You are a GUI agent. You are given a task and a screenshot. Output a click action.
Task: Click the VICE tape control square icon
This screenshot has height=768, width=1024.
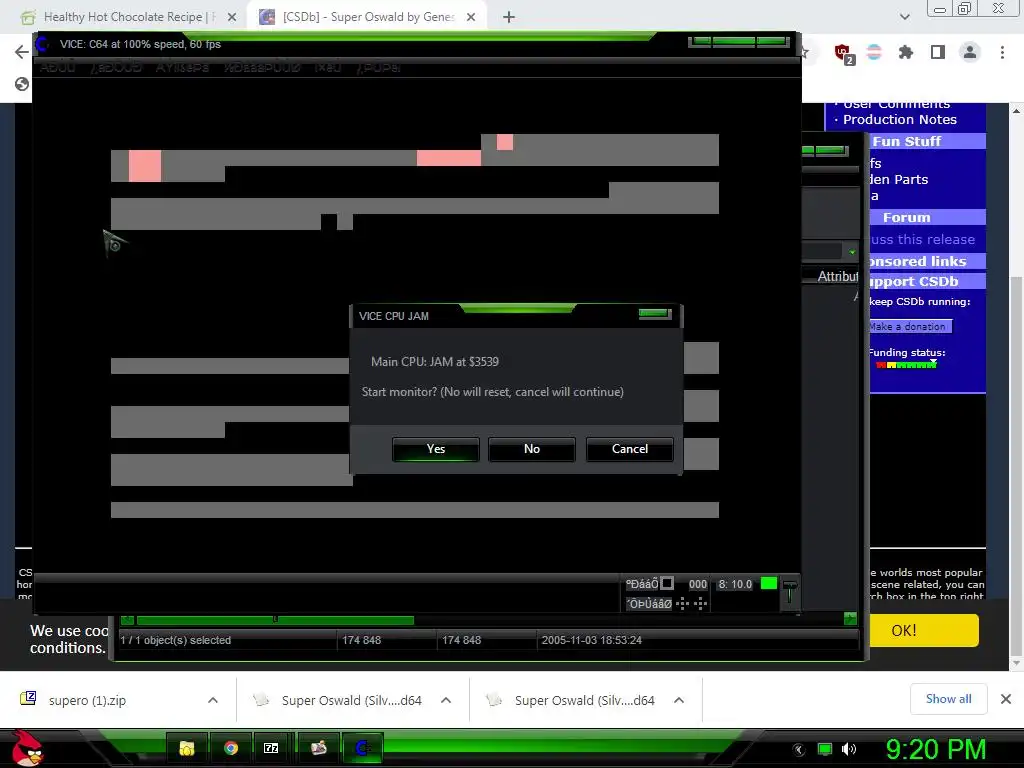[667, 583]
